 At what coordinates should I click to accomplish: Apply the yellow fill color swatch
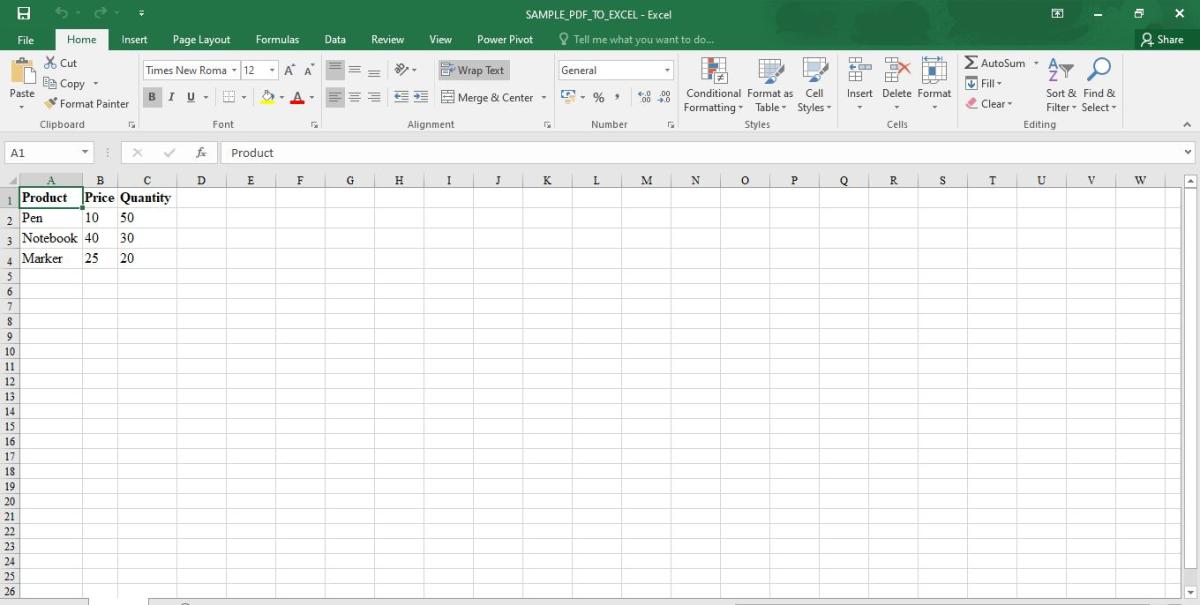[267, 97]
